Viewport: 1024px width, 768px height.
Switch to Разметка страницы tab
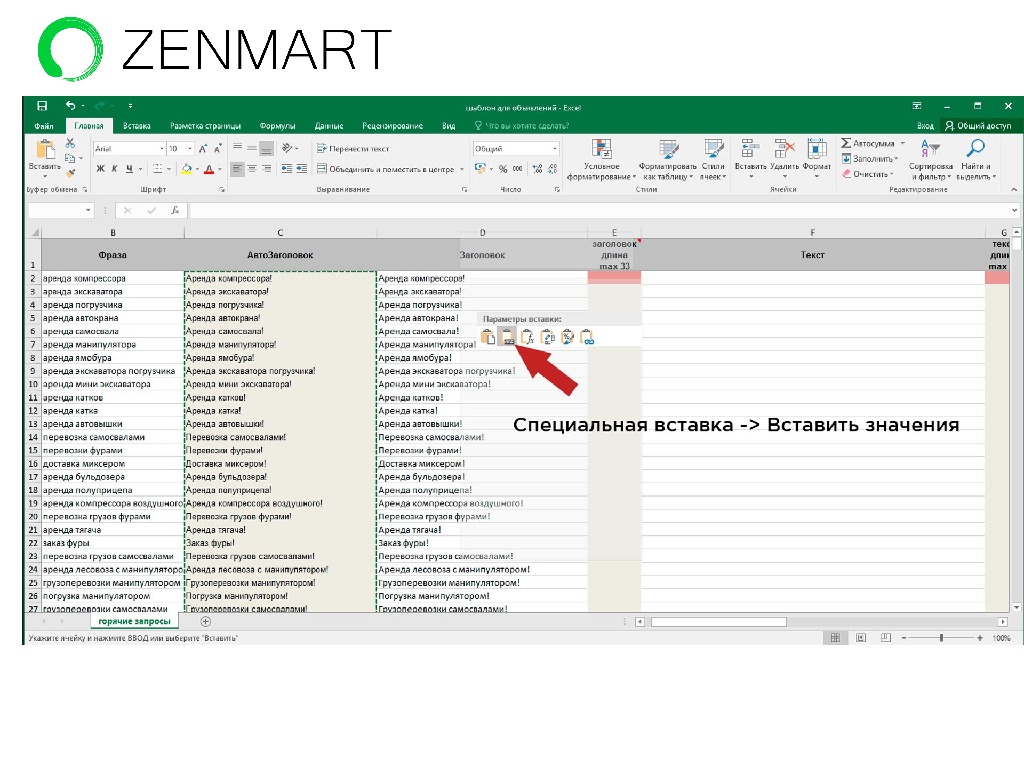click(x=205, y=126)
